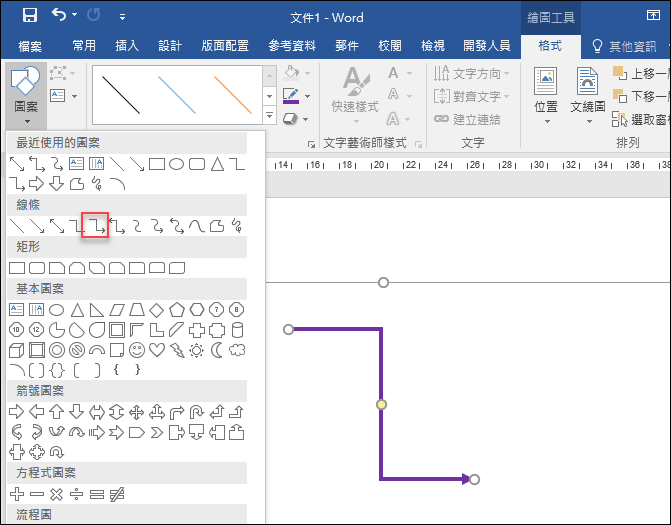This screenshot has width=671, height=525.
Task: Open the 位置 position dropdown
Action: (x=546, y=92)
